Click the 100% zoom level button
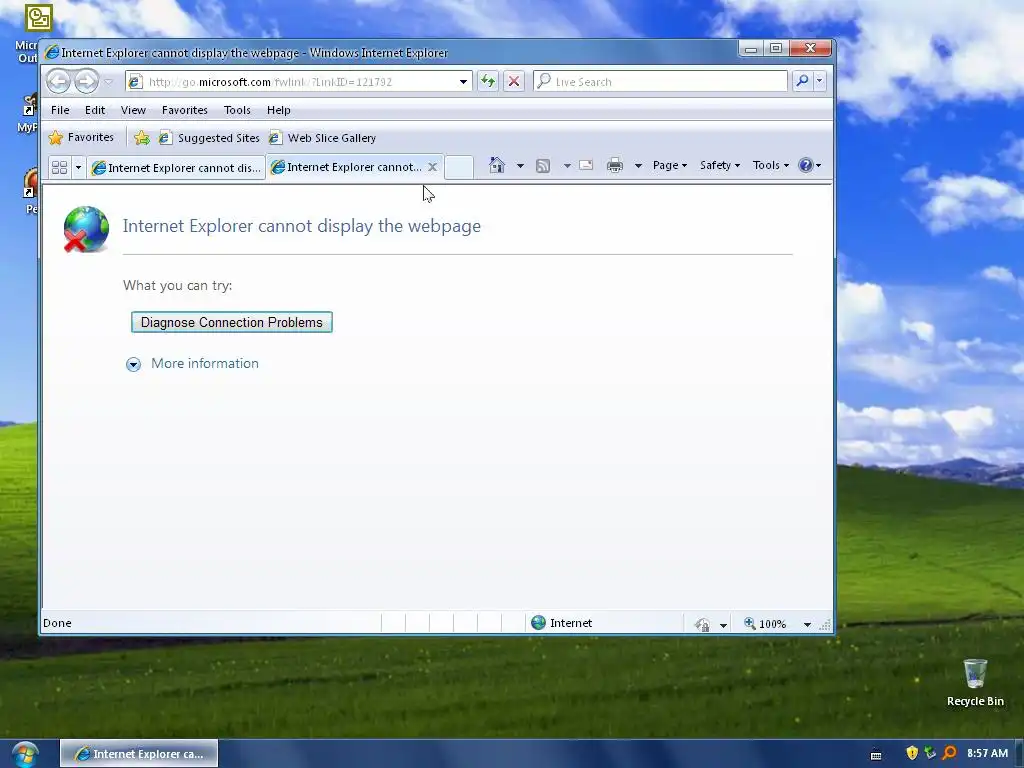 pyautogui.click(x=765, y=624)
